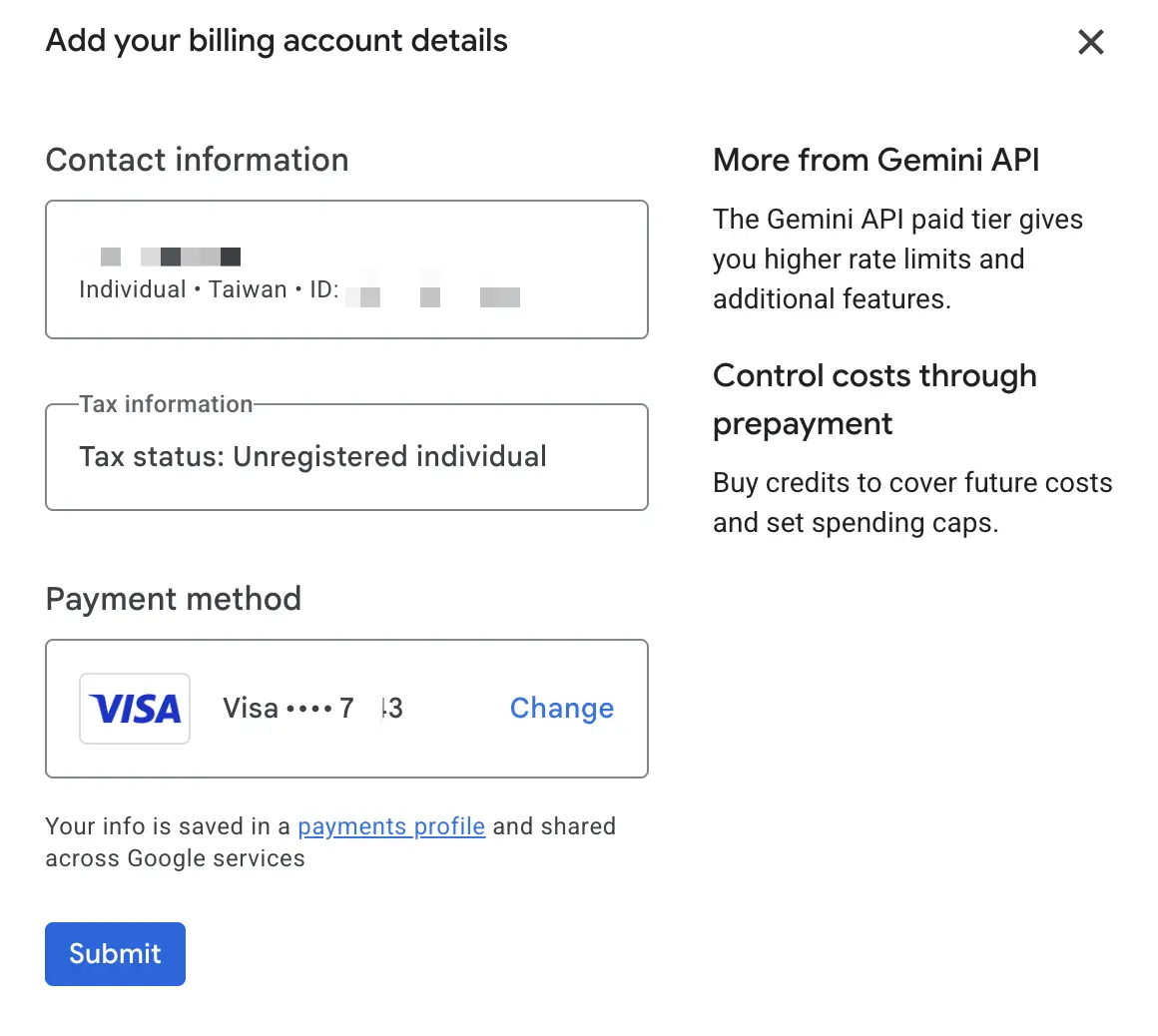Click the 'Tax information' field label
The width and height of the screenshot is (1158, 1036).
166,404
